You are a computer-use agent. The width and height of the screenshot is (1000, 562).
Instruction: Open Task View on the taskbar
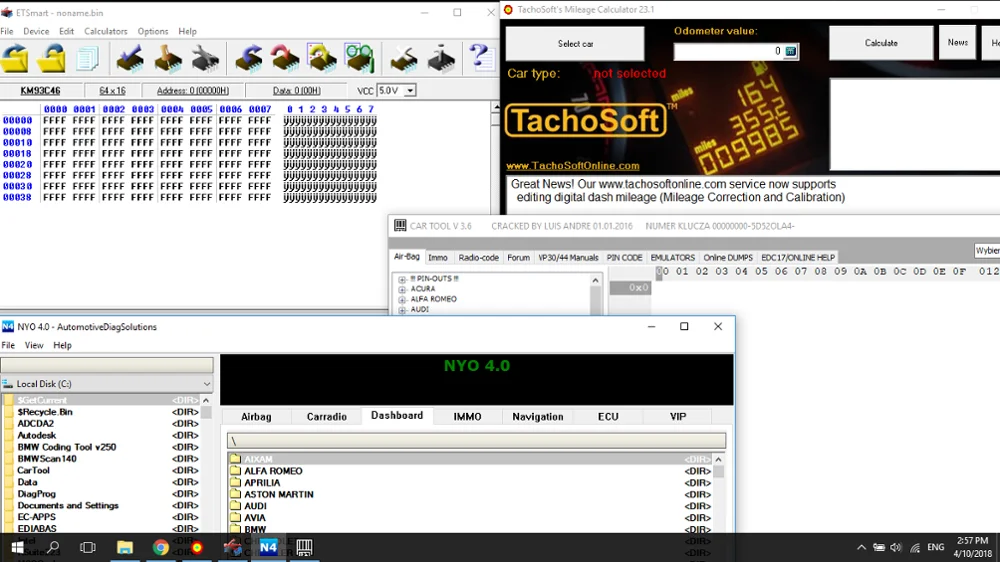tap(88, 547)
